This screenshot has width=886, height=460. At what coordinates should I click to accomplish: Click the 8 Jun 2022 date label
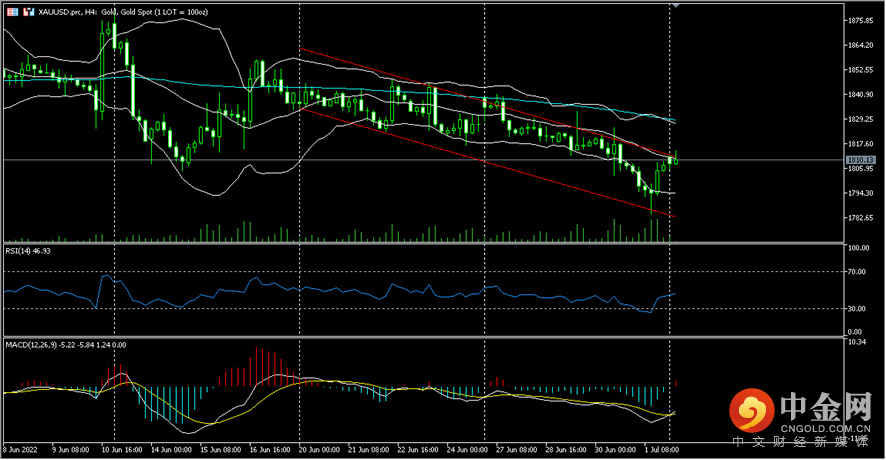pyautogui.click(x=20, y=450)
